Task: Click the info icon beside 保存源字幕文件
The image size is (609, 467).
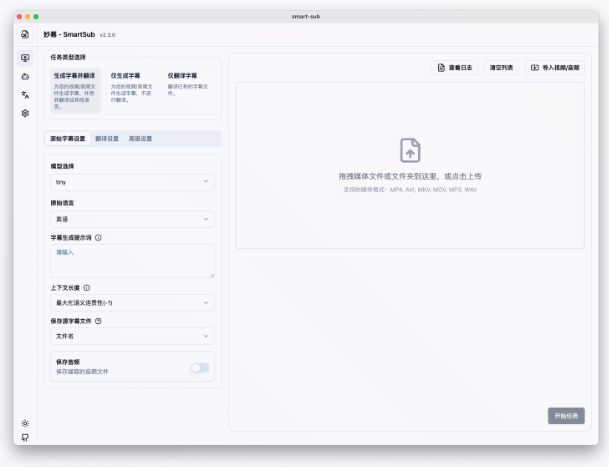Action: (x=98, y=321)
